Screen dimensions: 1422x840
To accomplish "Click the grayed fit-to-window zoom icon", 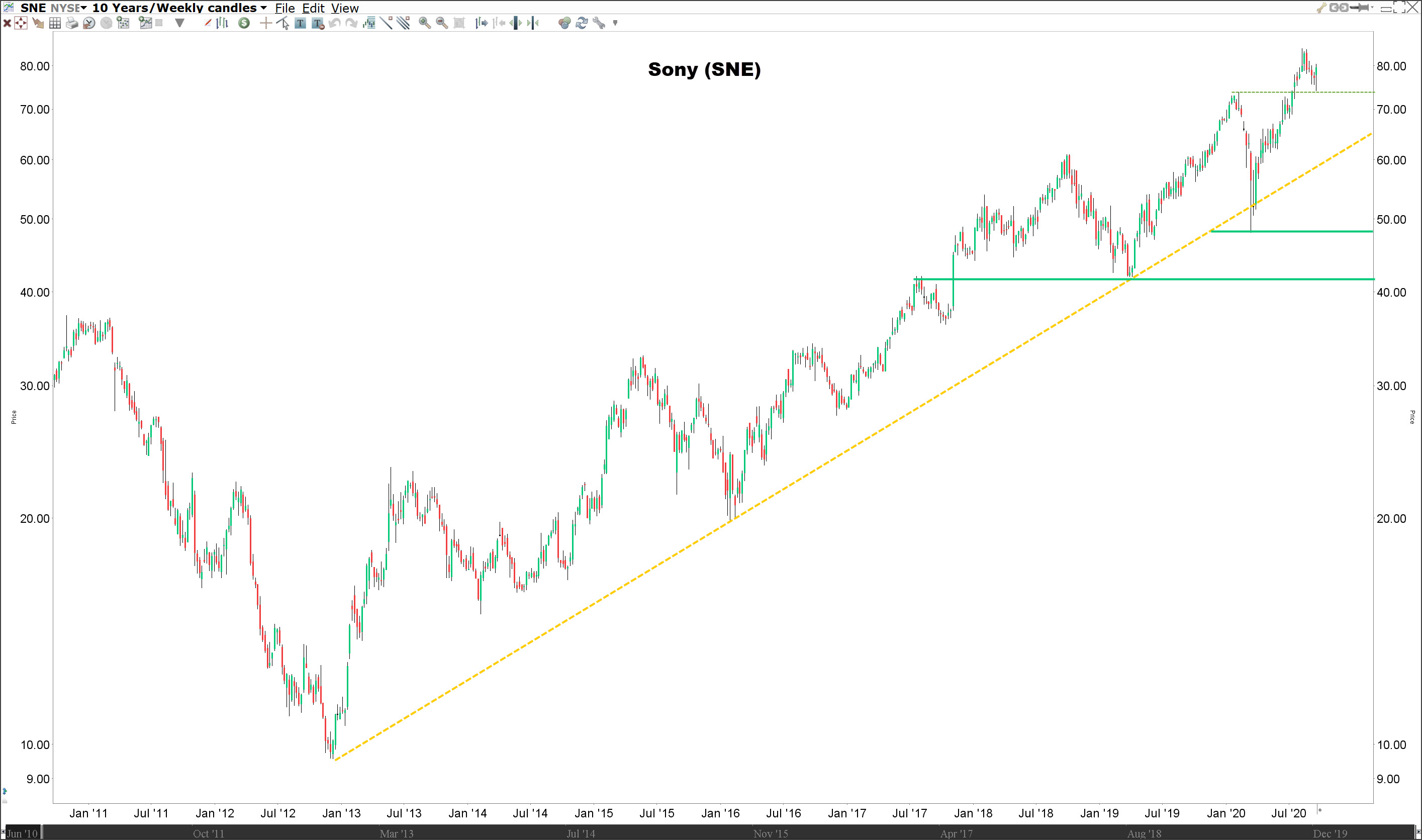I will pos(459,23).
